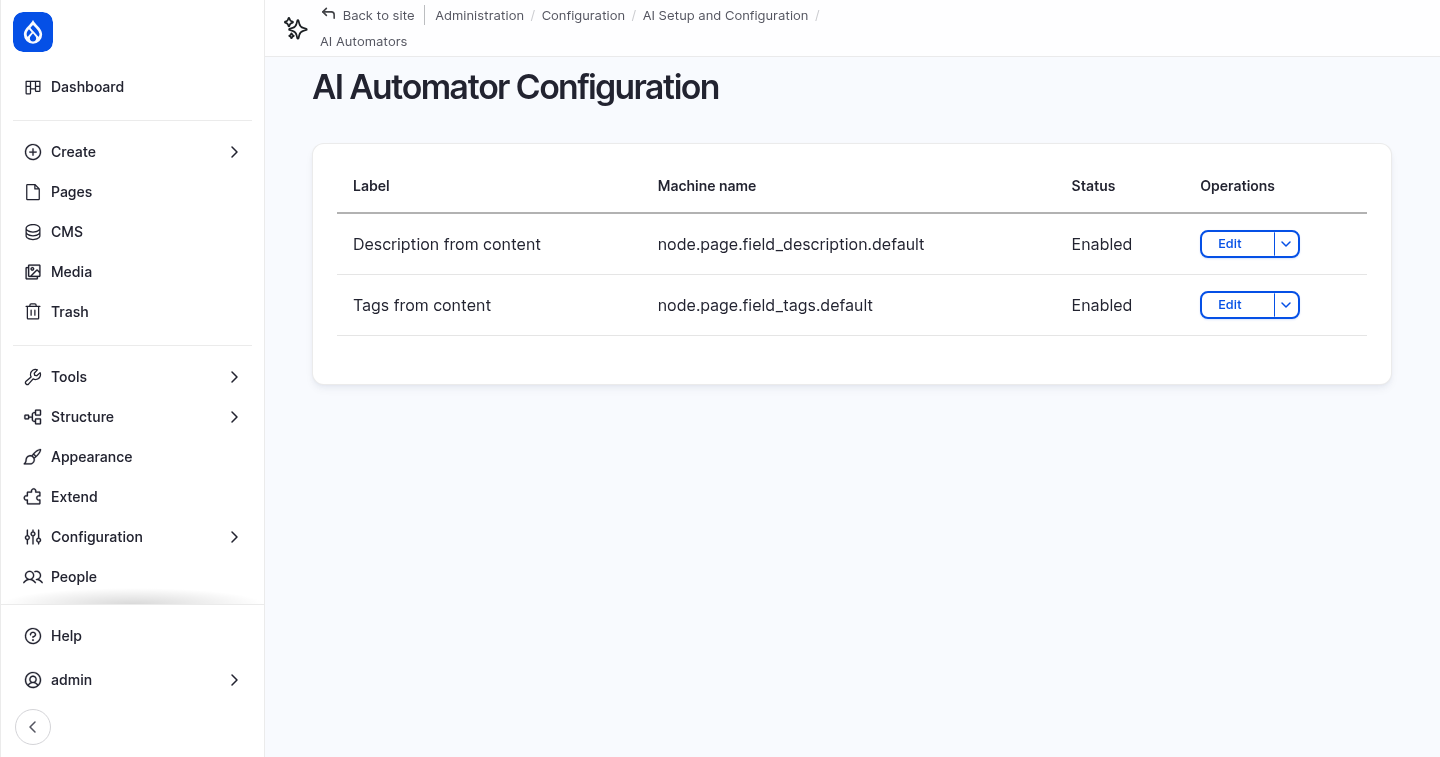Click the Help question mark icon
Viewport: 1440px width, 757px height.
(x=33, y=636)
